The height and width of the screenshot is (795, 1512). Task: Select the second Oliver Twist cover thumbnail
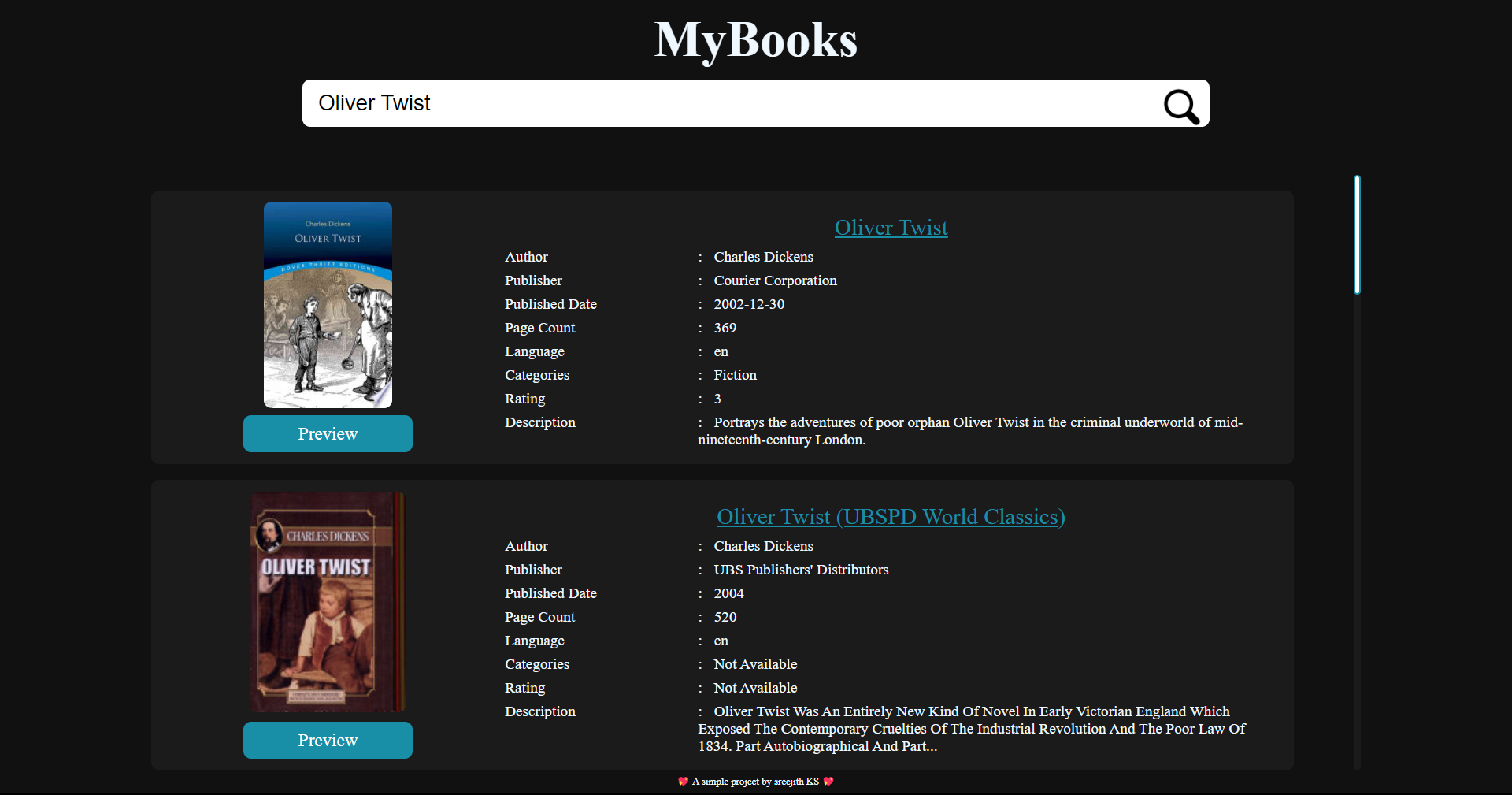[327, 602]
